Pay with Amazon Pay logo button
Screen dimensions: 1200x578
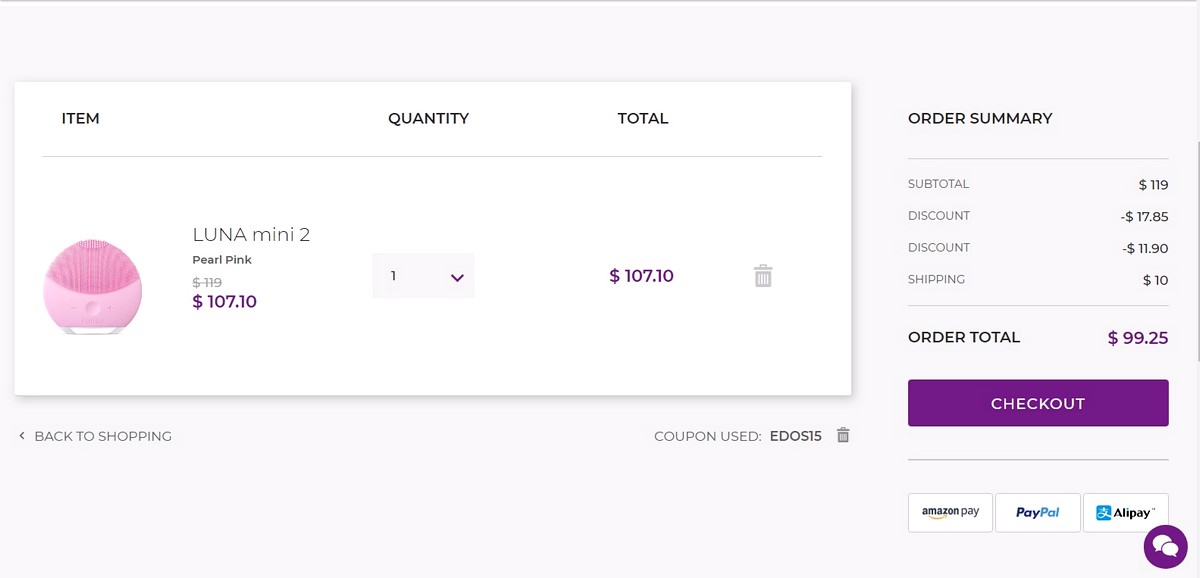[950, 512]
